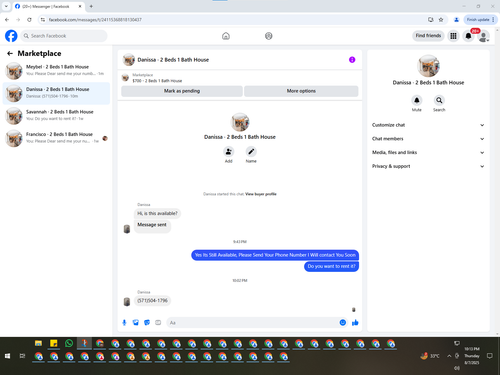Click the Finish update button in Chrome

(x=480, y=20)
